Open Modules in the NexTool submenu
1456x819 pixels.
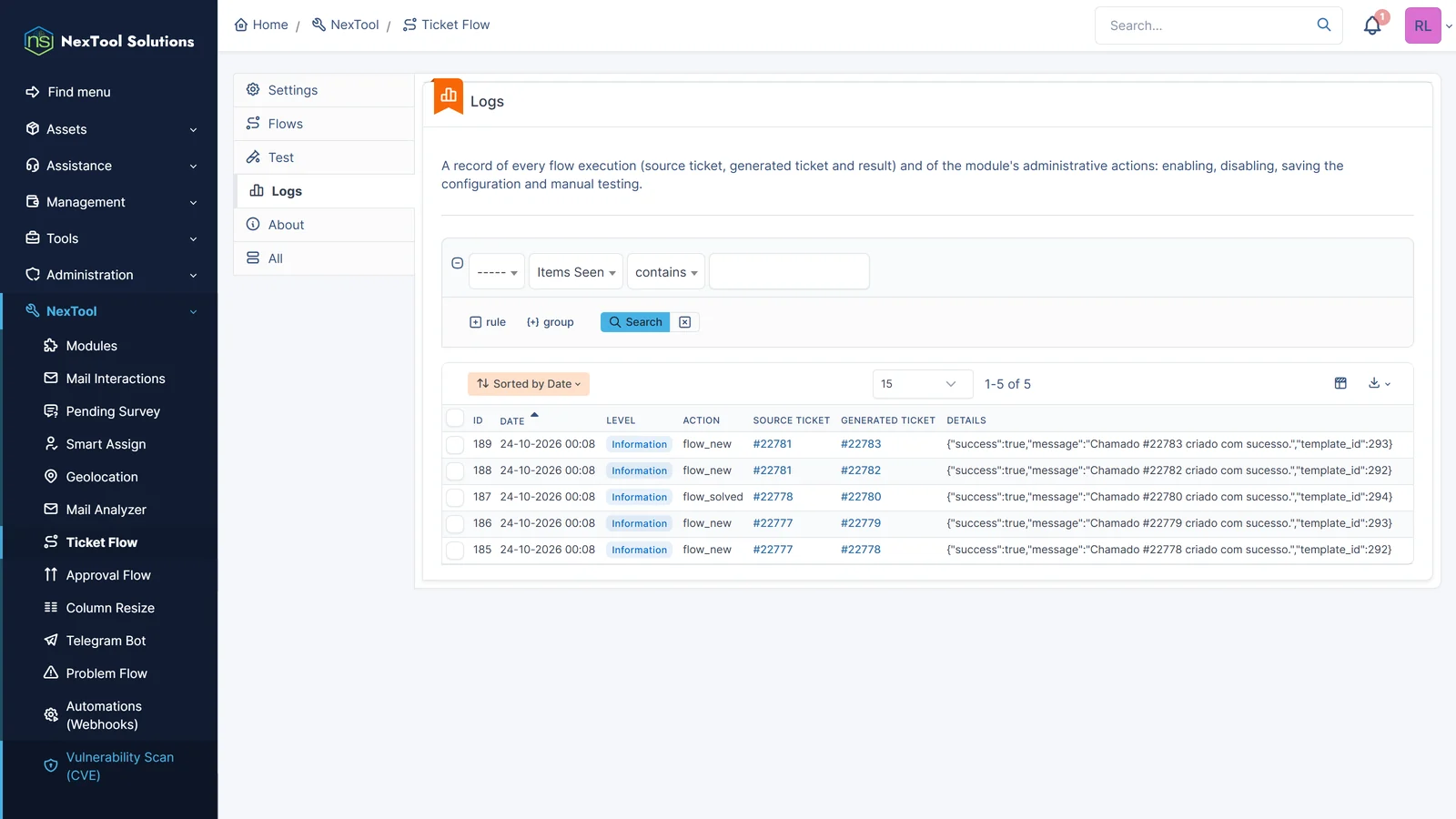click(x=92, y=346)
